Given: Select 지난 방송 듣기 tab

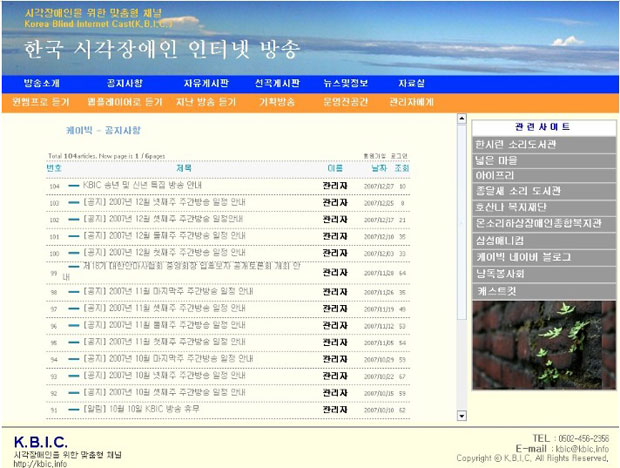Looking at the screenshot, I should pos(206,102).
